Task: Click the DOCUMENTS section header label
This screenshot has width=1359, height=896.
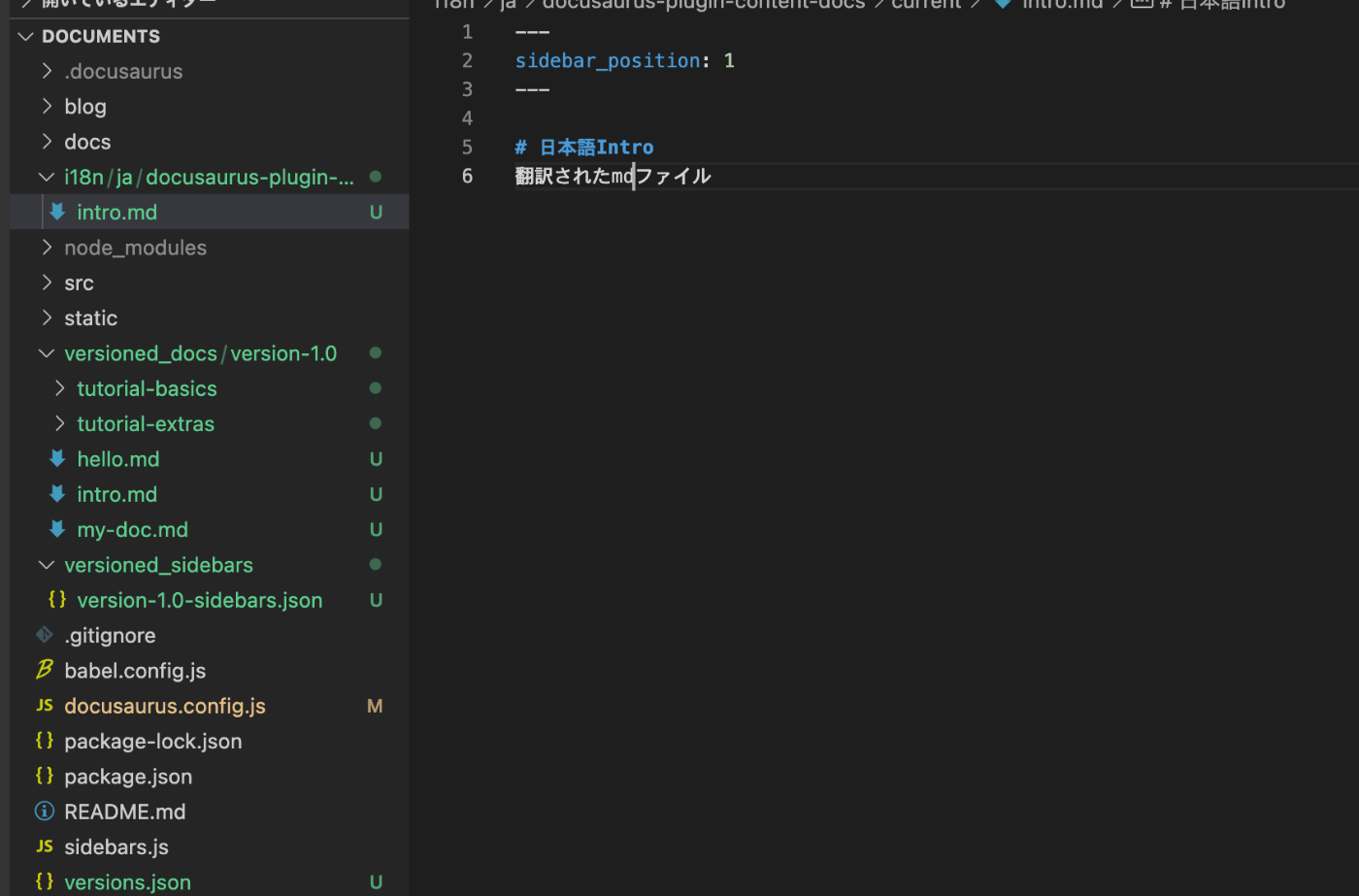Action: coord(101,37)
